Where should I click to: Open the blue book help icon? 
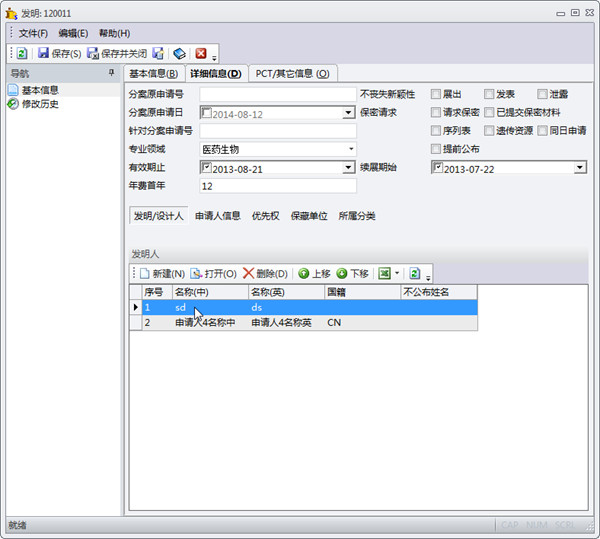(179, 53)
